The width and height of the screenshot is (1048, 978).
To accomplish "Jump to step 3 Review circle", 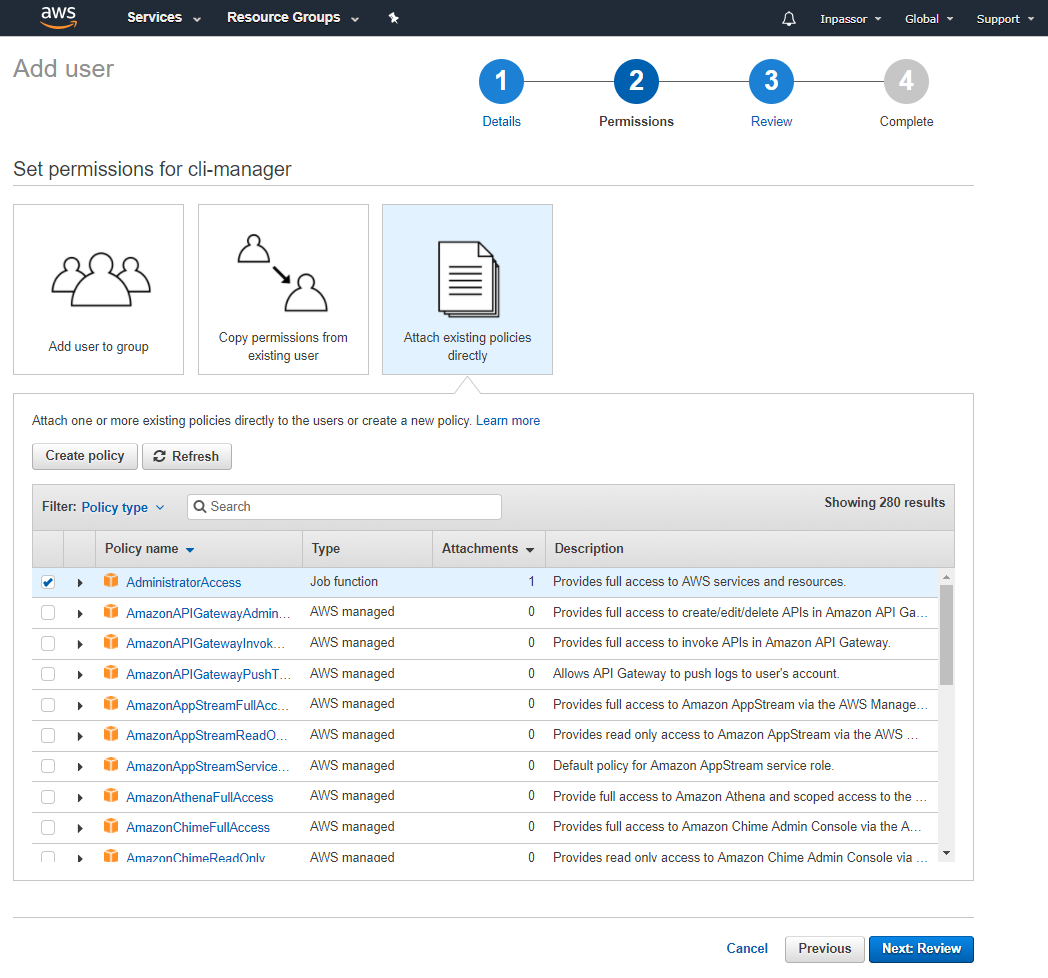I will (771, 82).
